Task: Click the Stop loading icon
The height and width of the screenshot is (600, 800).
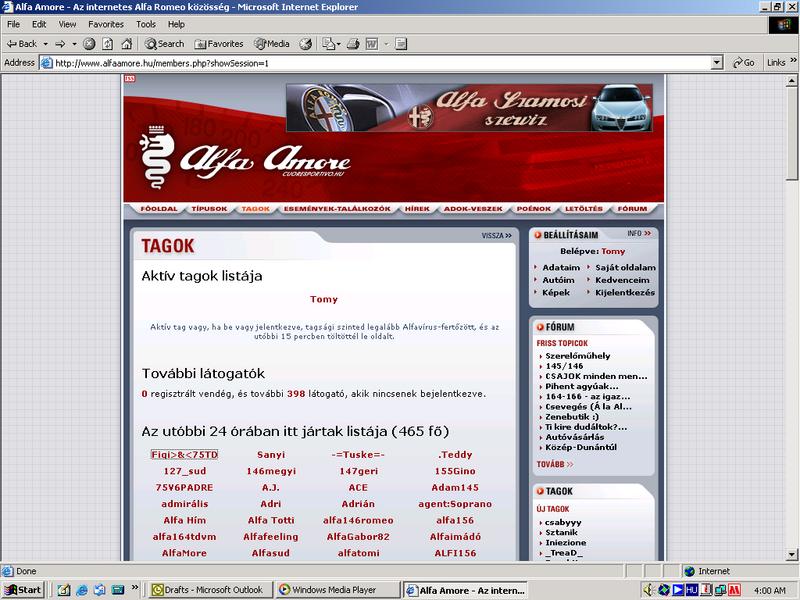Action: click(x=89, y=44)
